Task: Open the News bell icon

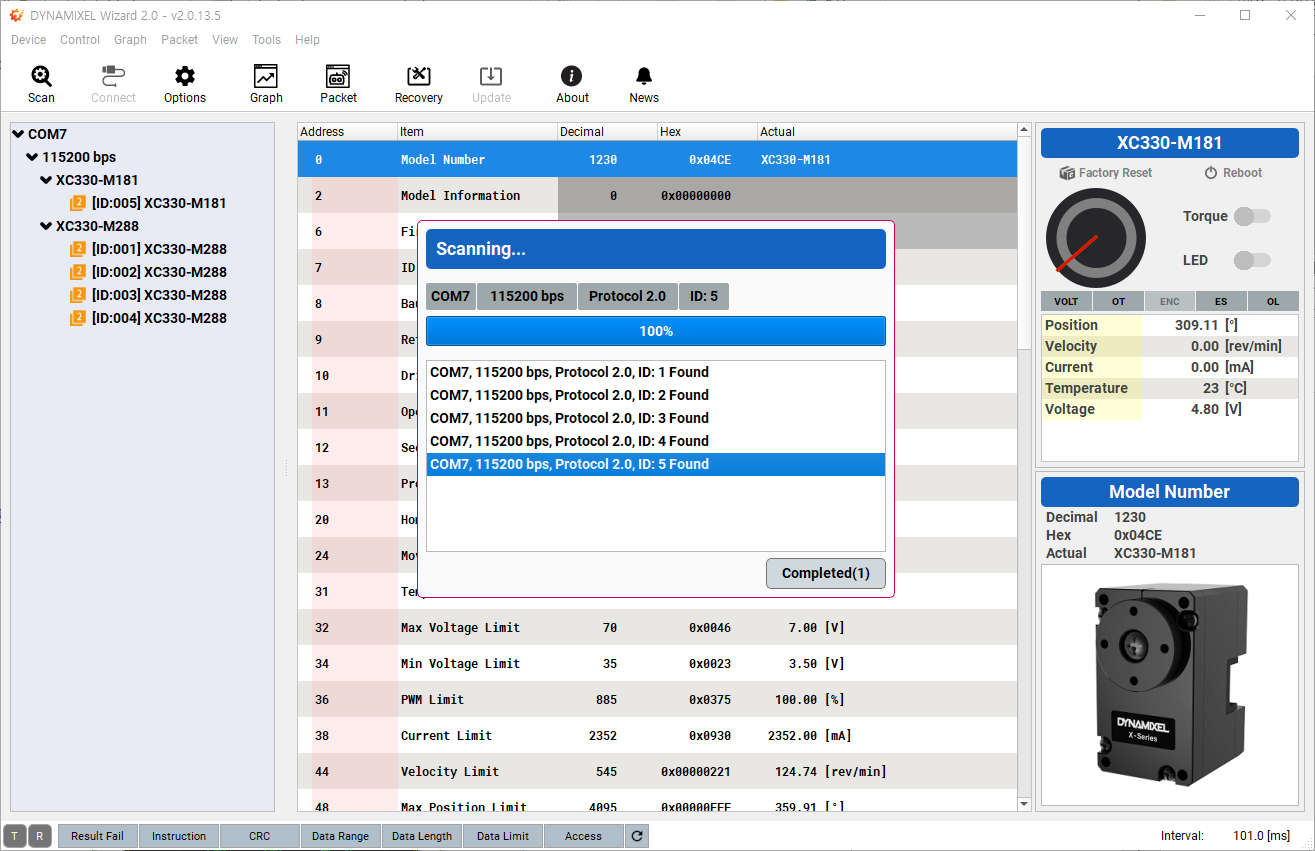Action: [644, 84]
